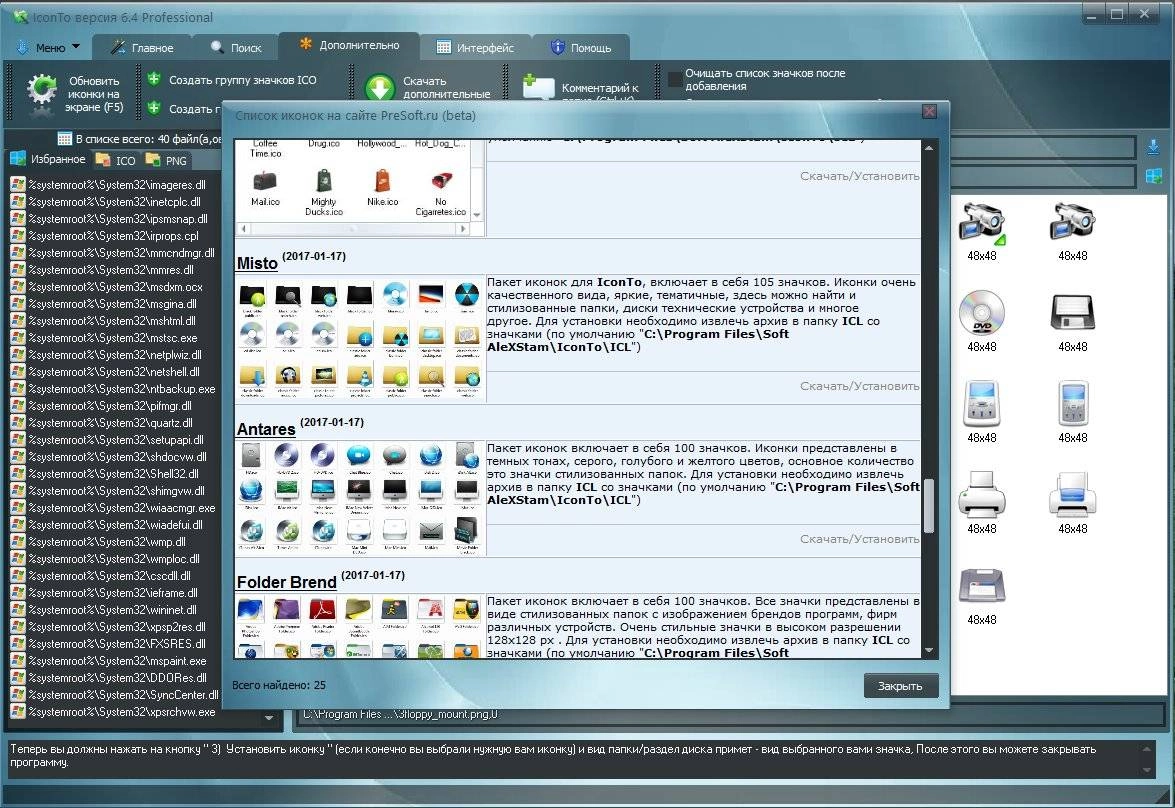The height and width of the screenshot is (808, 1175).
Task: Open the Помощь tab
Action: [581, 47]
